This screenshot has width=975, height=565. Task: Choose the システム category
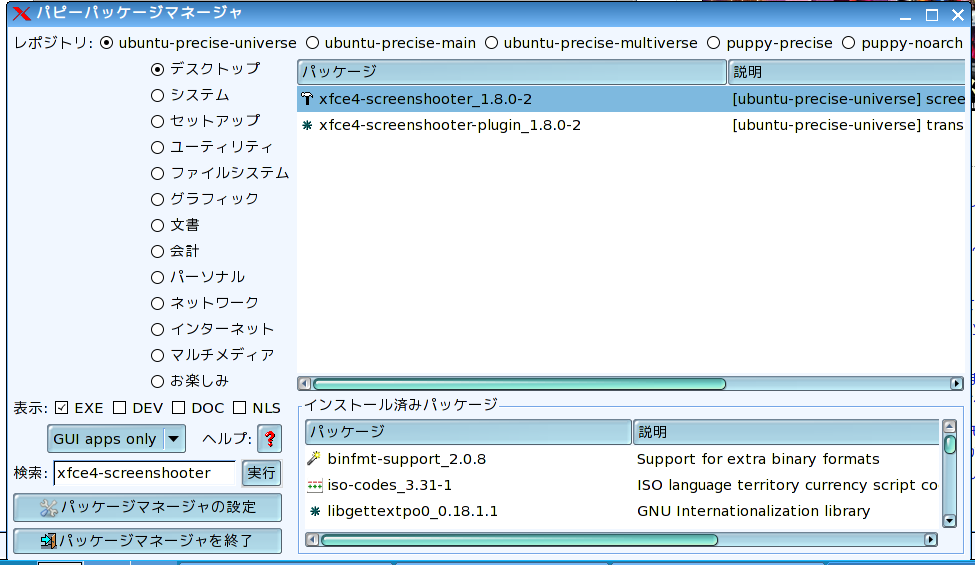pos(157,95)
